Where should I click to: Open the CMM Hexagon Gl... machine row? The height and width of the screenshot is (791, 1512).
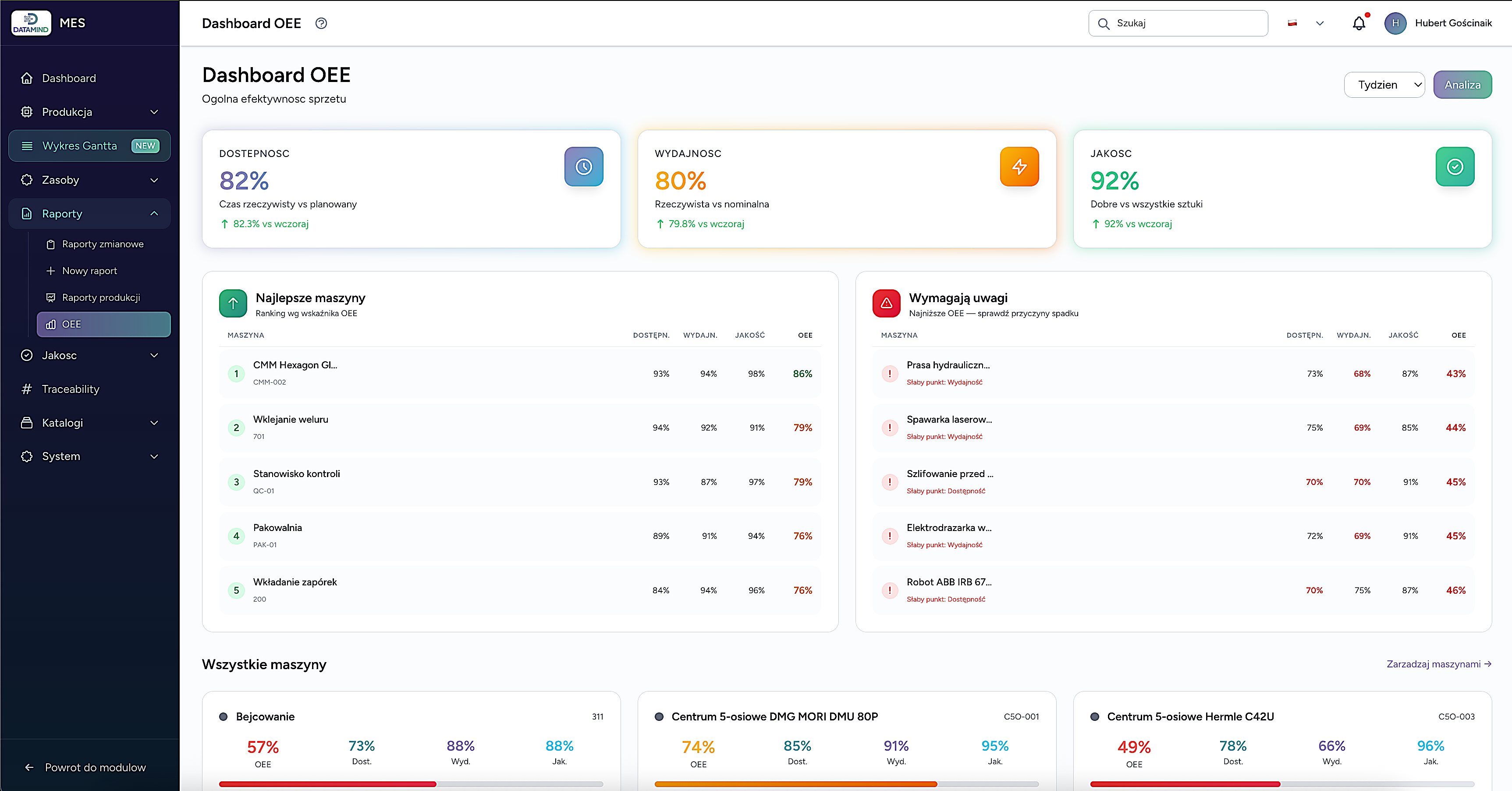pos(519,374)
